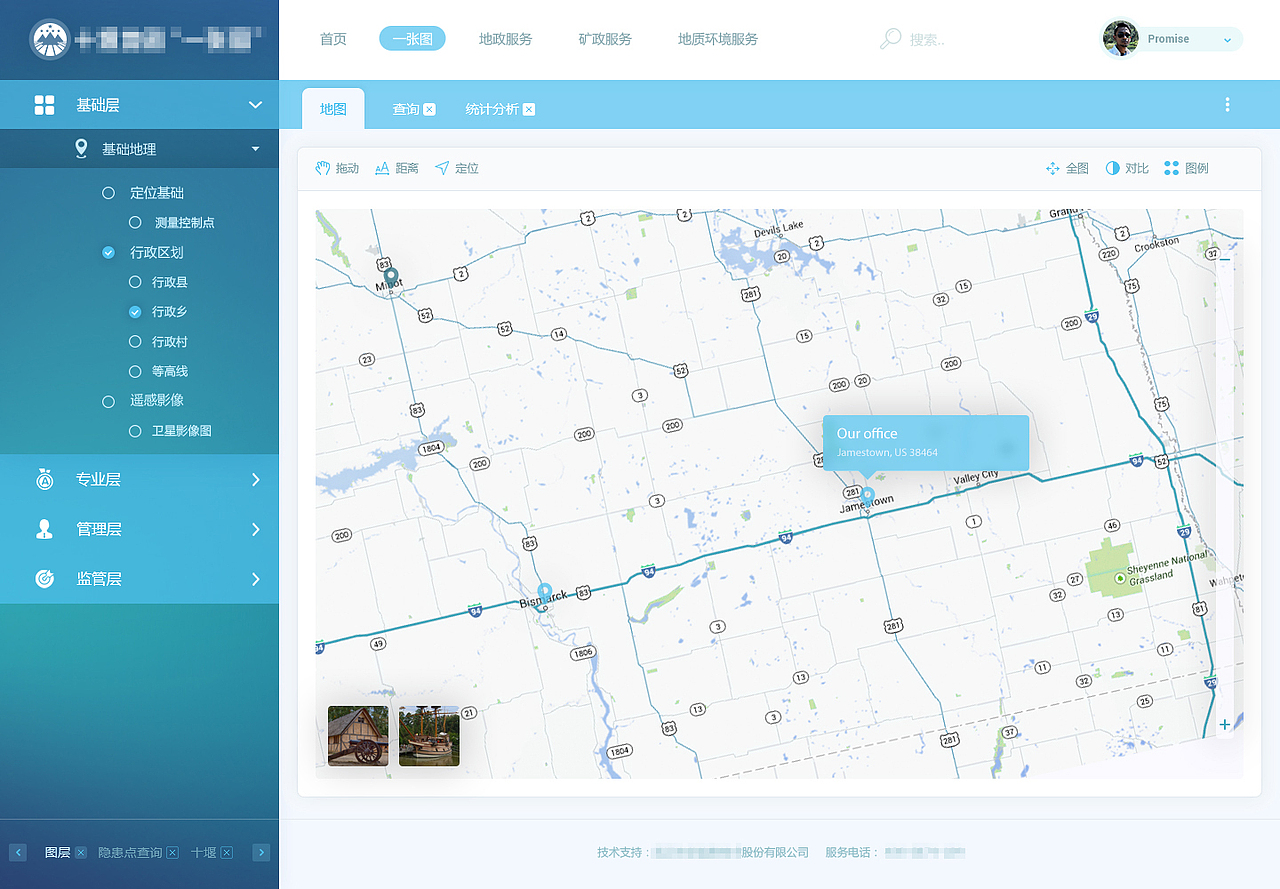The width and height of the screenshot is (1280, 889).
Task: Select the 隐患点查询 bottom tab
Action: 130,853
